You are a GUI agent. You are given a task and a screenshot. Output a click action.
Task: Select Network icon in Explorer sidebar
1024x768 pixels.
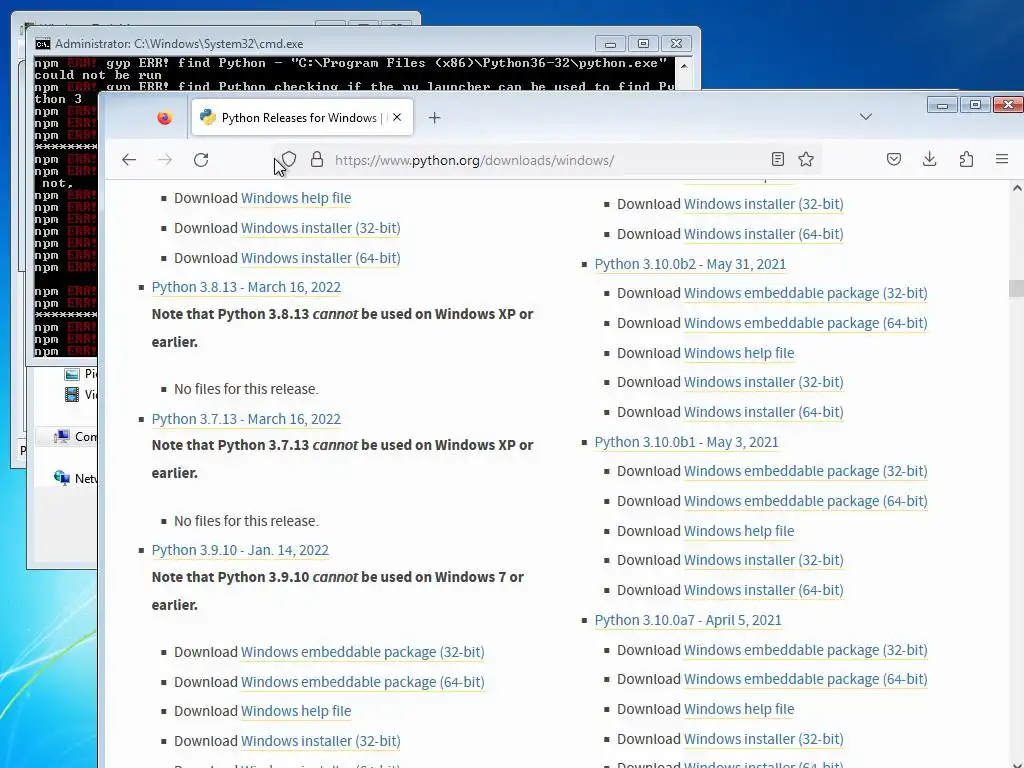[62, 478]
